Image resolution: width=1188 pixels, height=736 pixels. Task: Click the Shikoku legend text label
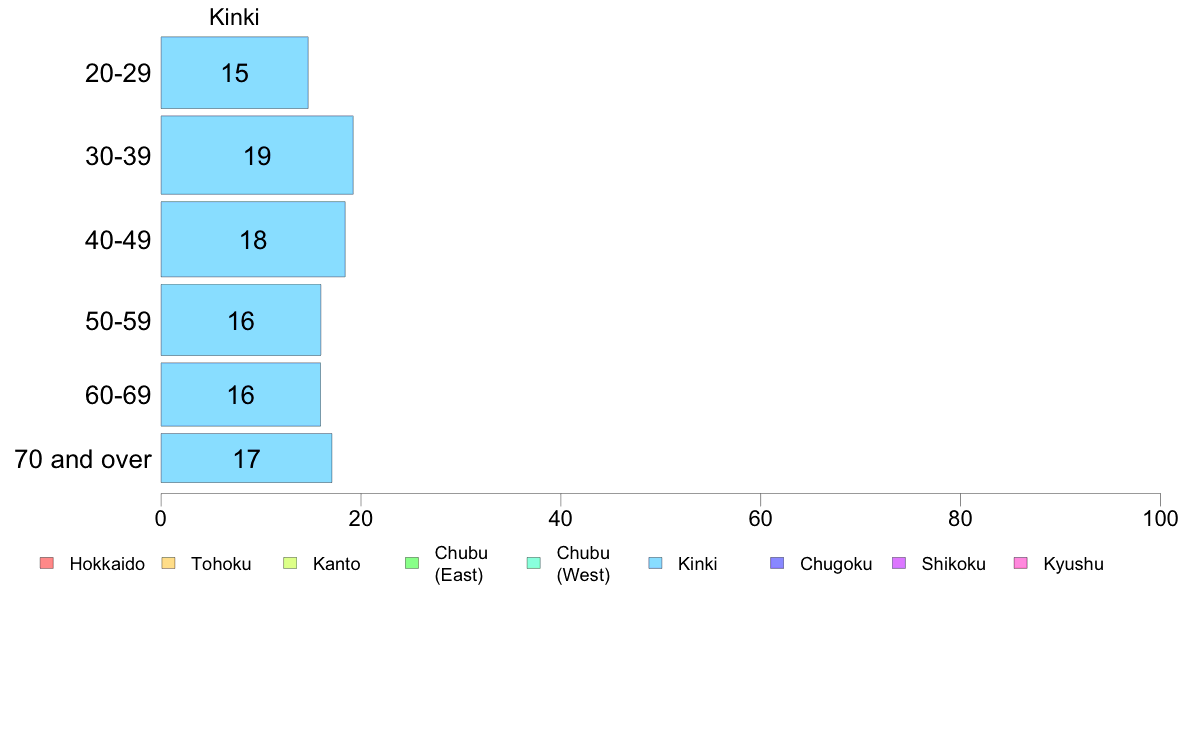(953, 564)
